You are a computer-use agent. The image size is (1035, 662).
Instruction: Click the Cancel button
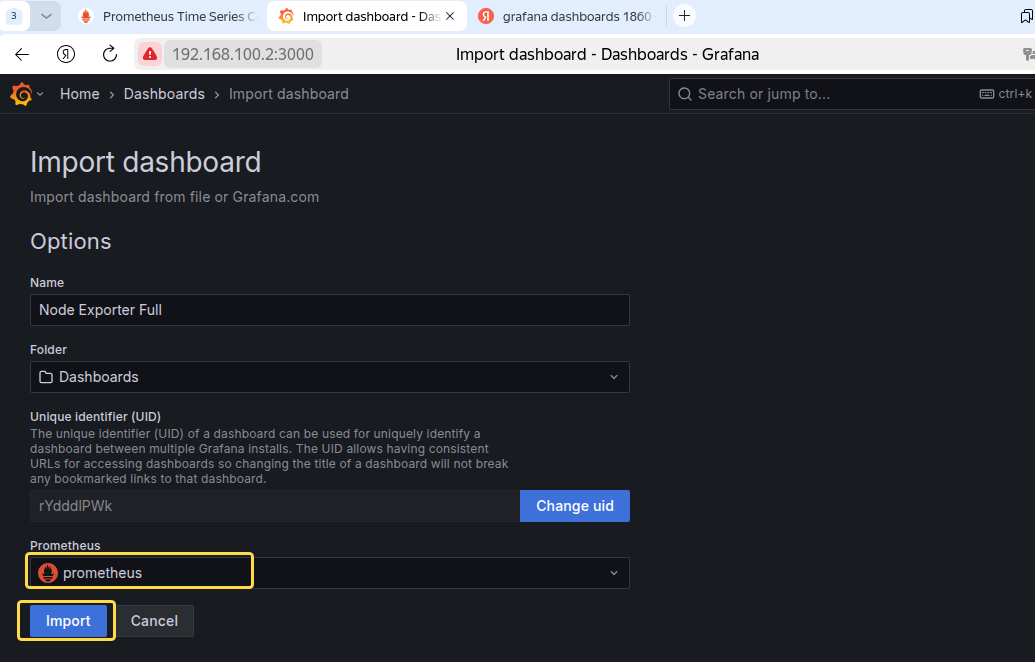pos(154,621)
